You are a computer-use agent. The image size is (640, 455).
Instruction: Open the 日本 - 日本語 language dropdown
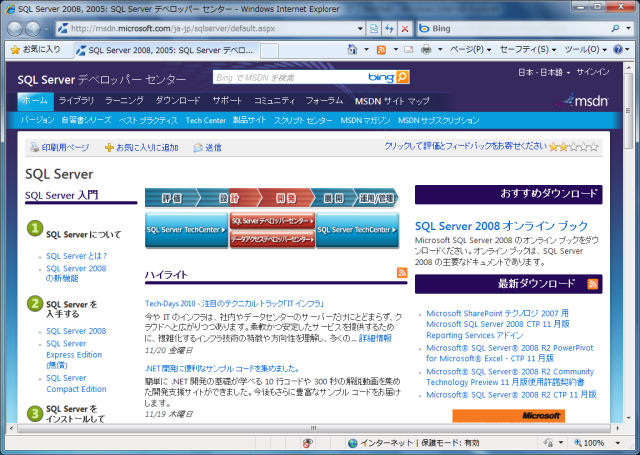click(x=544, y=72)
